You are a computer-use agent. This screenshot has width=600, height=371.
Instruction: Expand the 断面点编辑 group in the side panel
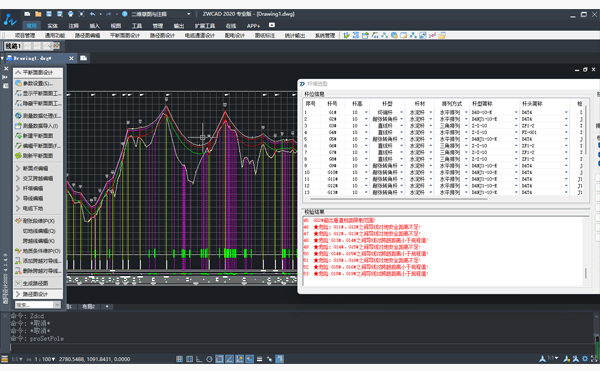34,168
